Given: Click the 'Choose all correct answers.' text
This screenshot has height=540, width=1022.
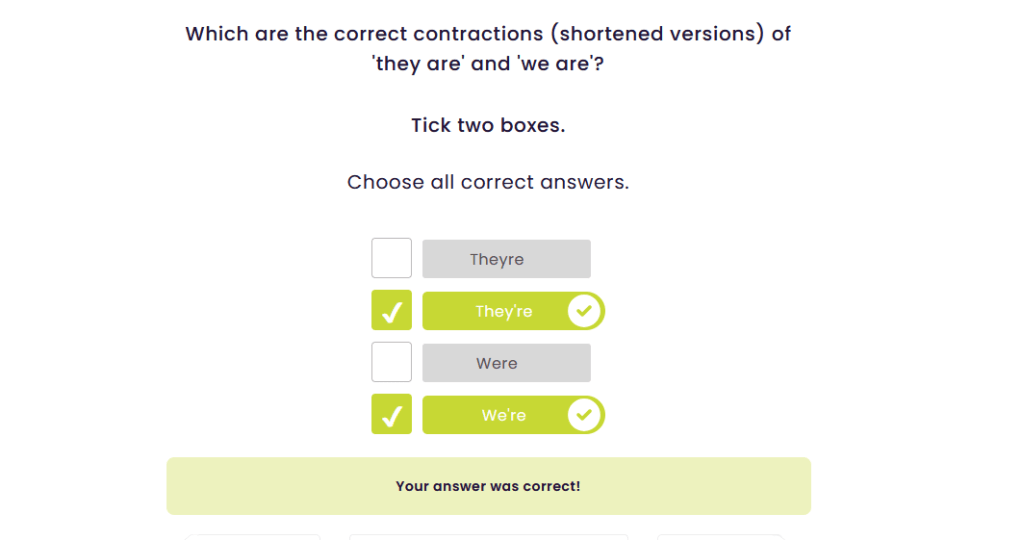Looking at the screenshot, I should tap(488, 183).
